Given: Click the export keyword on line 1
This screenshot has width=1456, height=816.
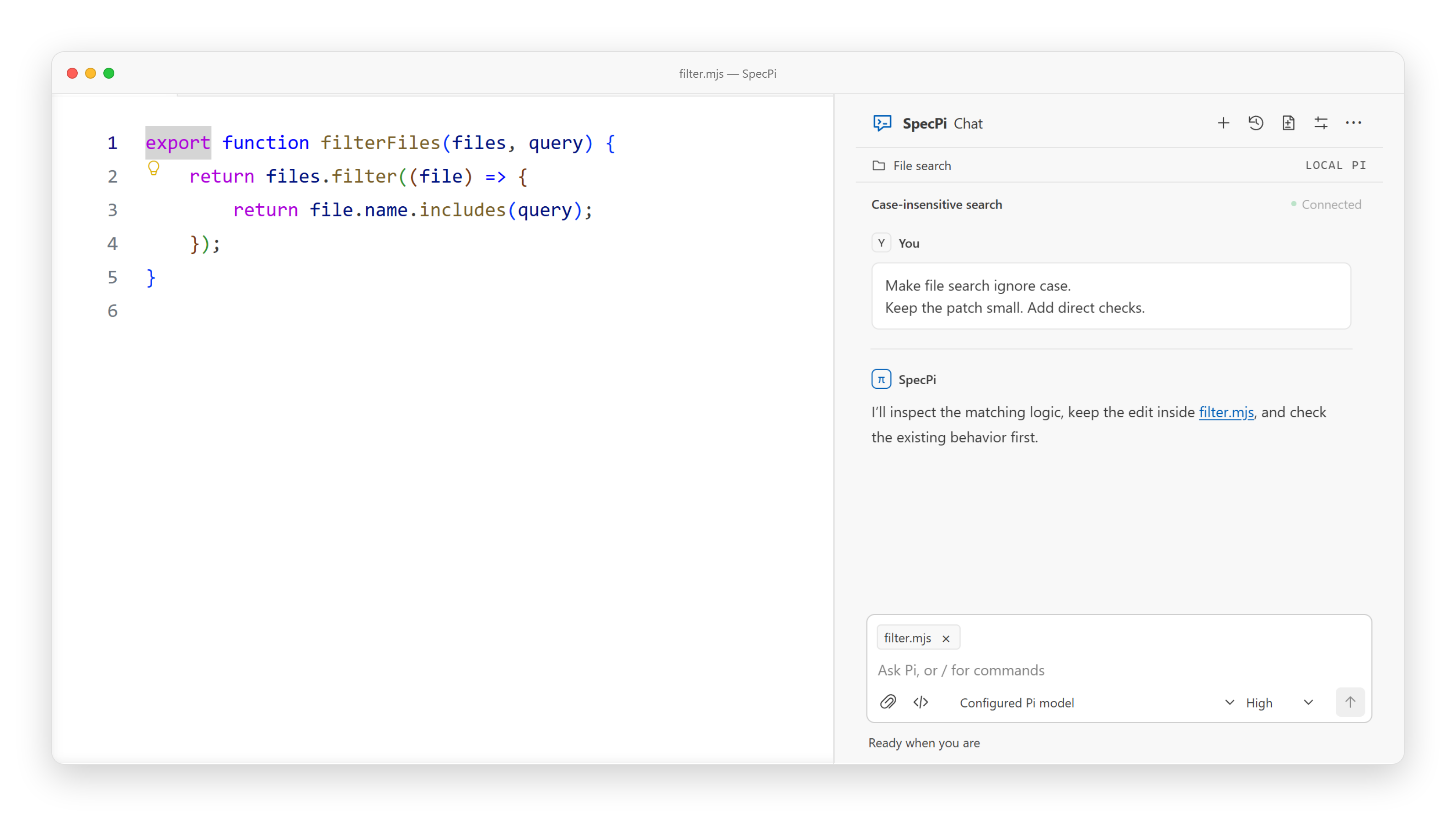Looking at the screenshot, I should (x=178, y=143).
